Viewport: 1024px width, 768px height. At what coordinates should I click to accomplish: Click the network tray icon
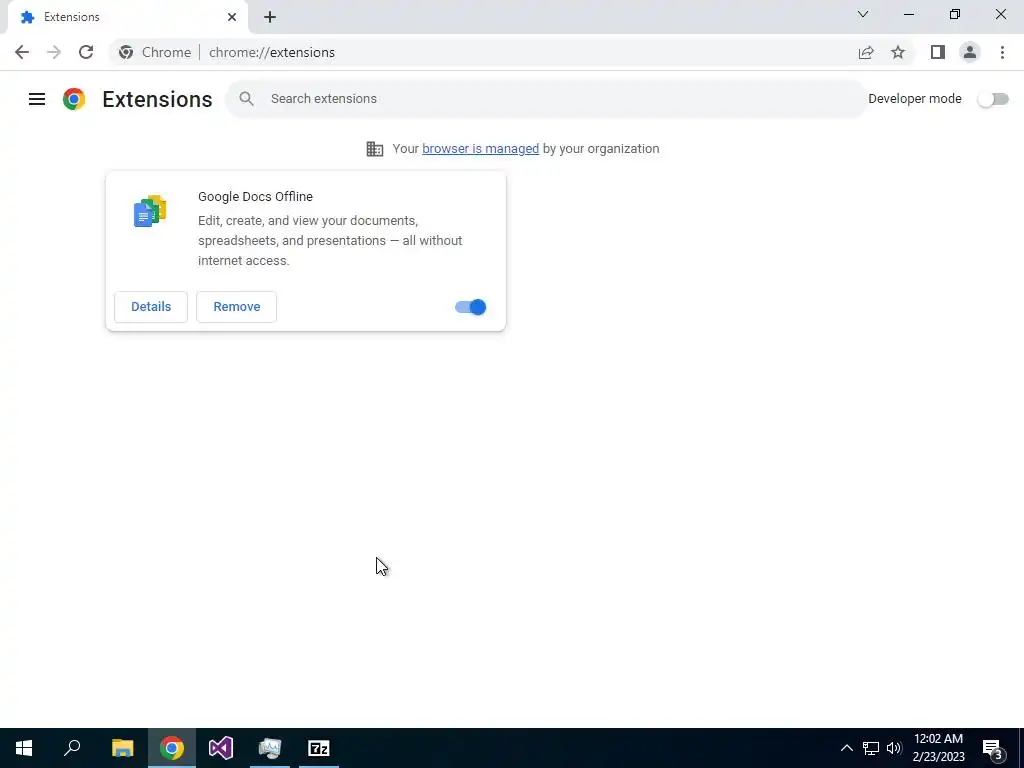point(871,748)
